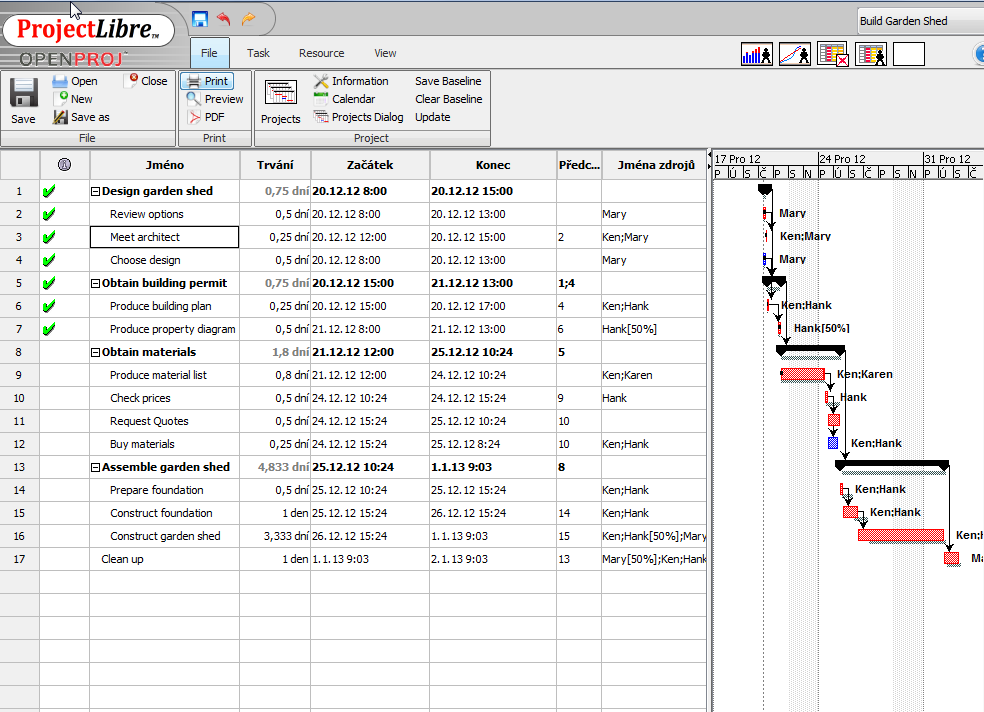
Task: Click duration cell 3,333 dní
Action: click(275, 536)
